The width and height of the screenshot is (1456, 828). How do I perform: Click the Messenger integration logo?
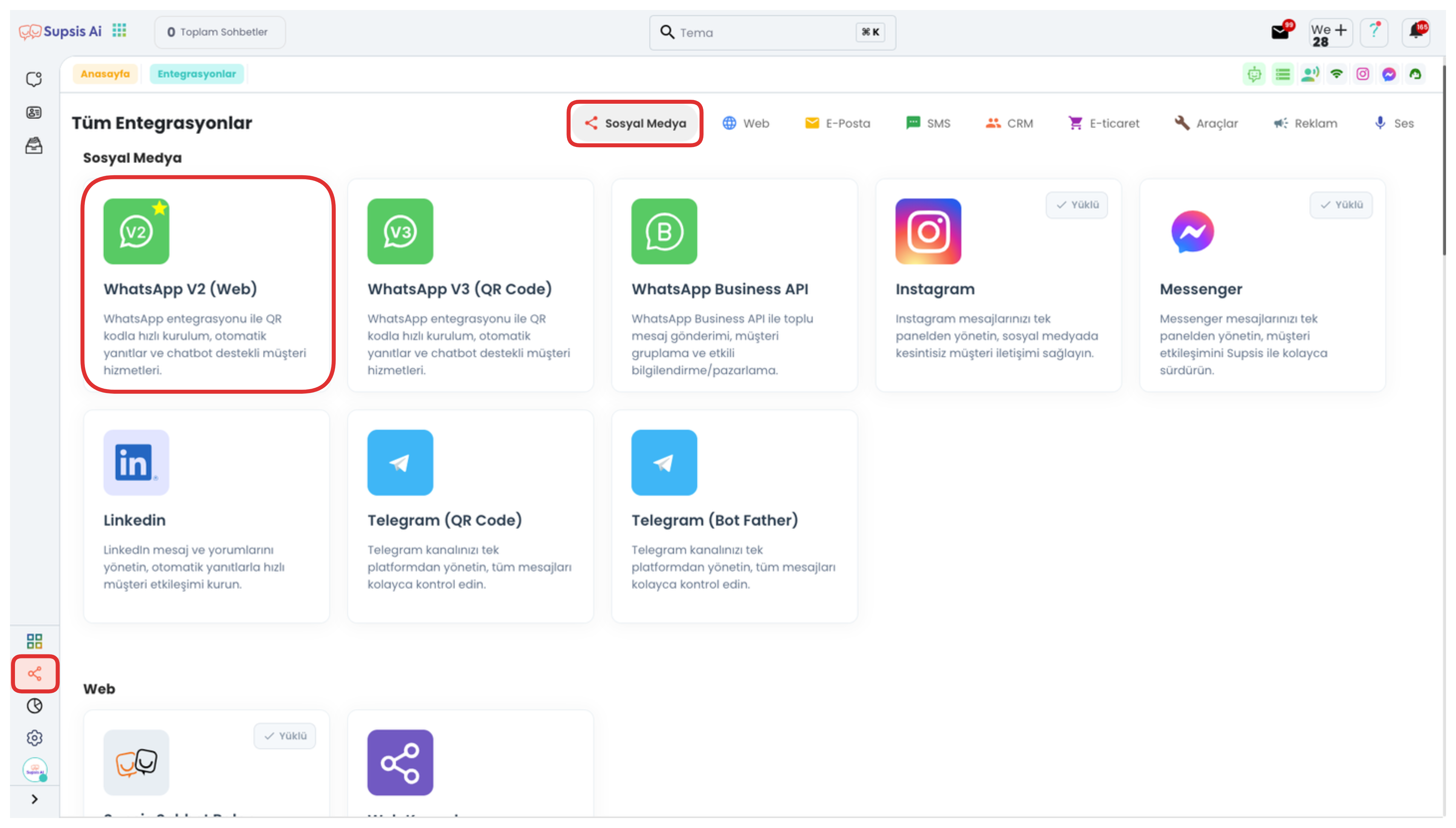tap(1192, 231)
